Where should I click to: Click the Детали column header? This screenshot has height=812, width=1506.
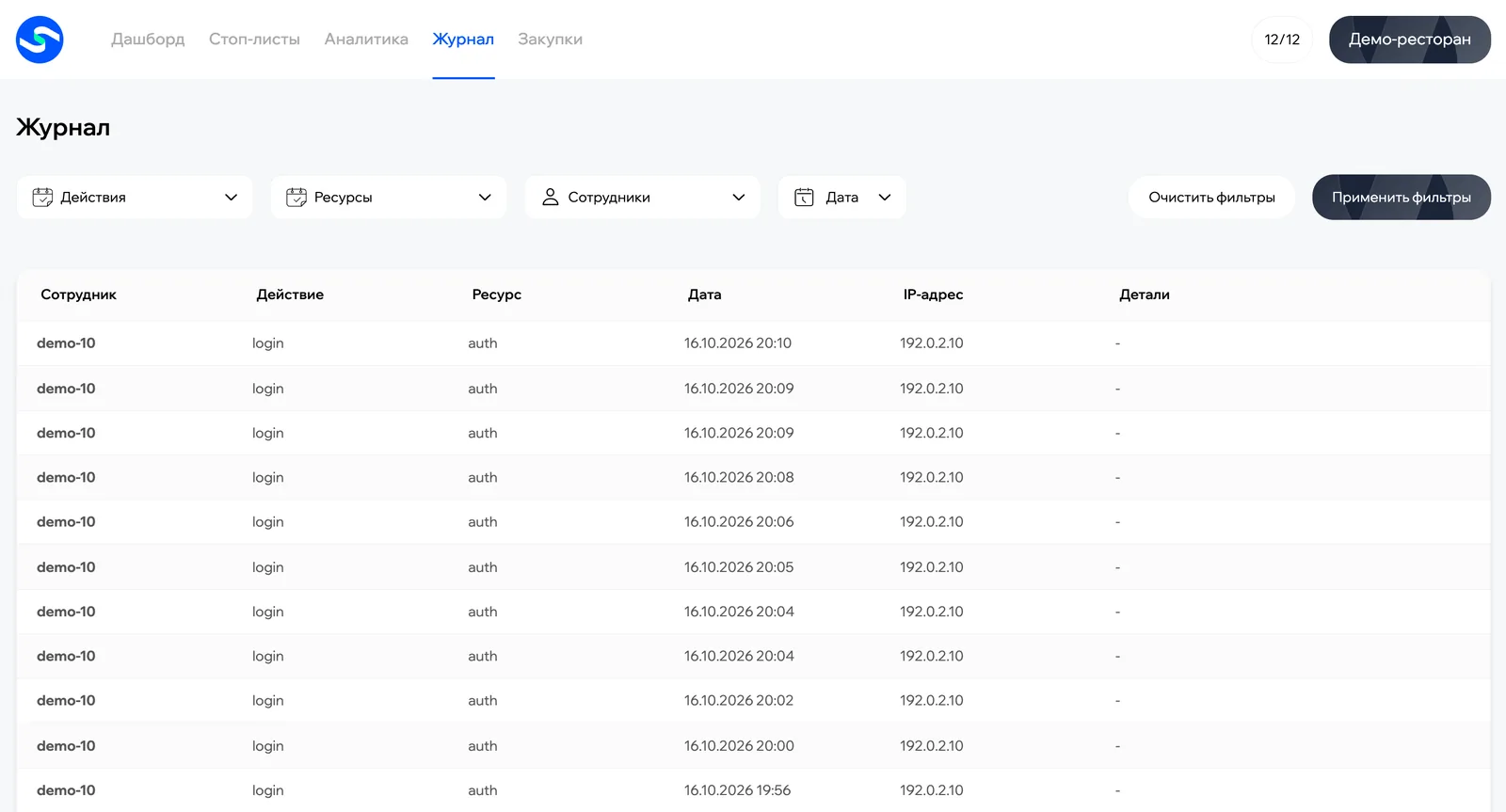point(1145,295)
